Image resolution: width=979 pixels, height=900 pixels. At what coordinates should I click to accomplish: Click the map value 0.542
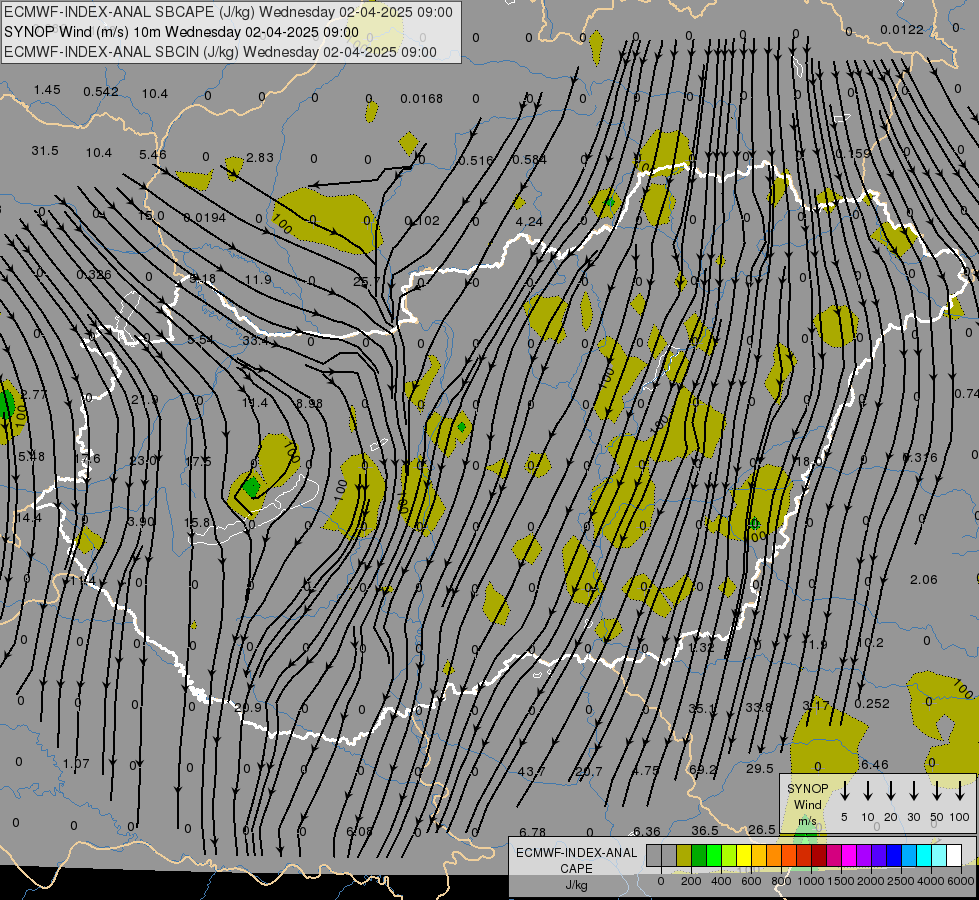tap(101, 92)
